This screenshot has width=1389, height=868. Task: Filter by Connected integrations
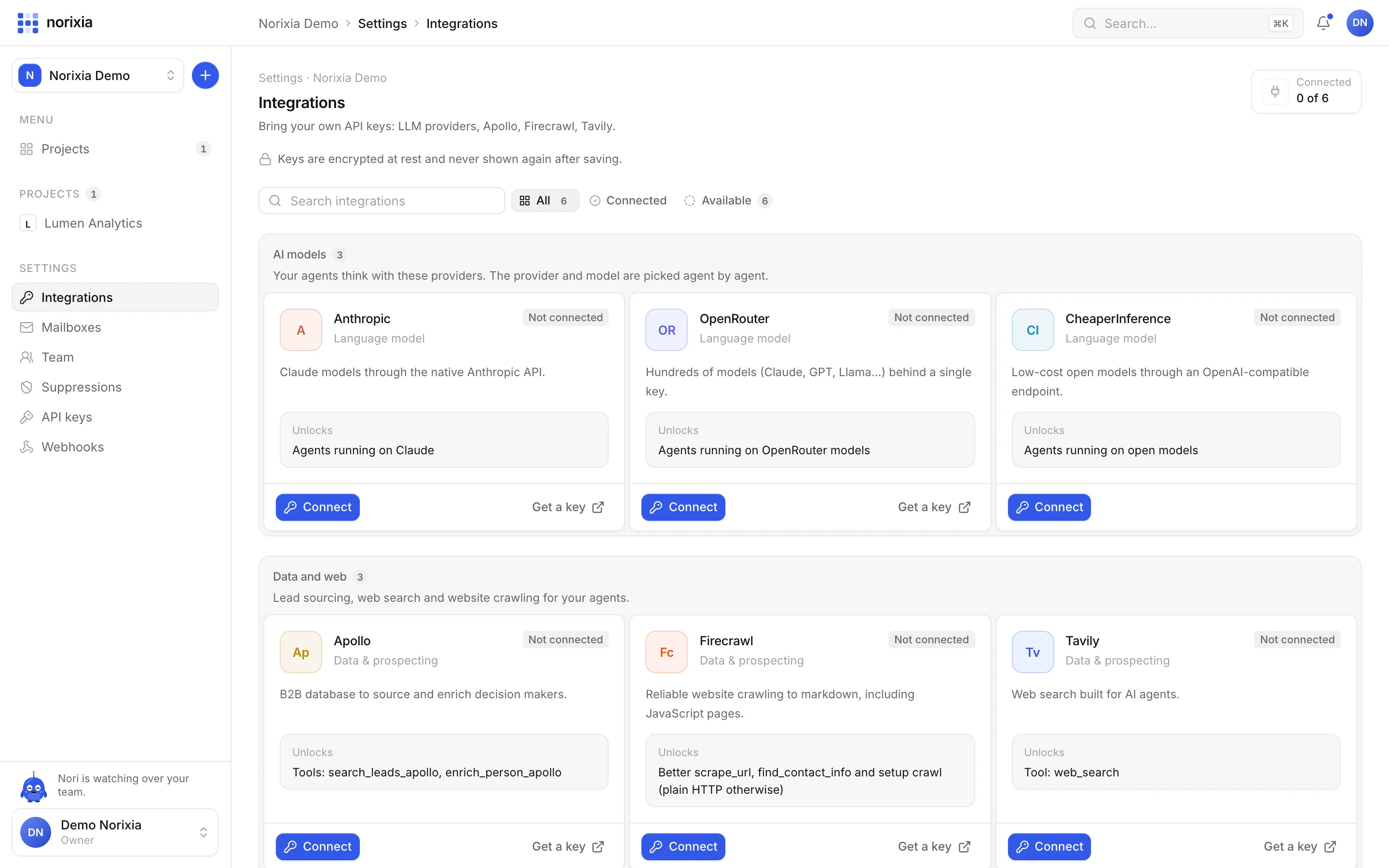(x=628, y=200)
